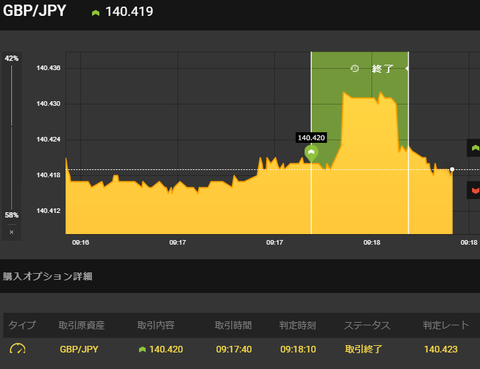Click the judgment time 09:18:10
This screenshot has height=369, width=480.
tap(298, 349)
